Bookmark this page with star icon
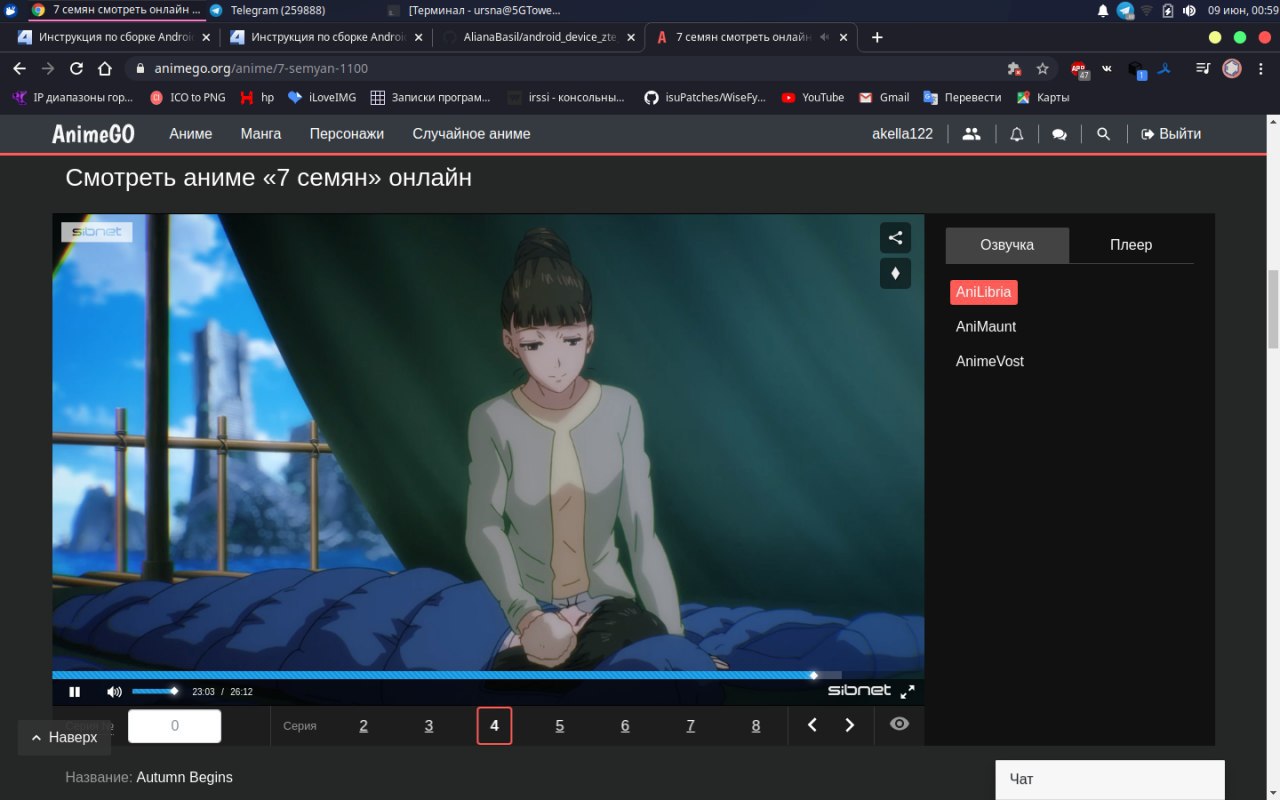This screenshot has width=1280, height=800. [1042, 69]
